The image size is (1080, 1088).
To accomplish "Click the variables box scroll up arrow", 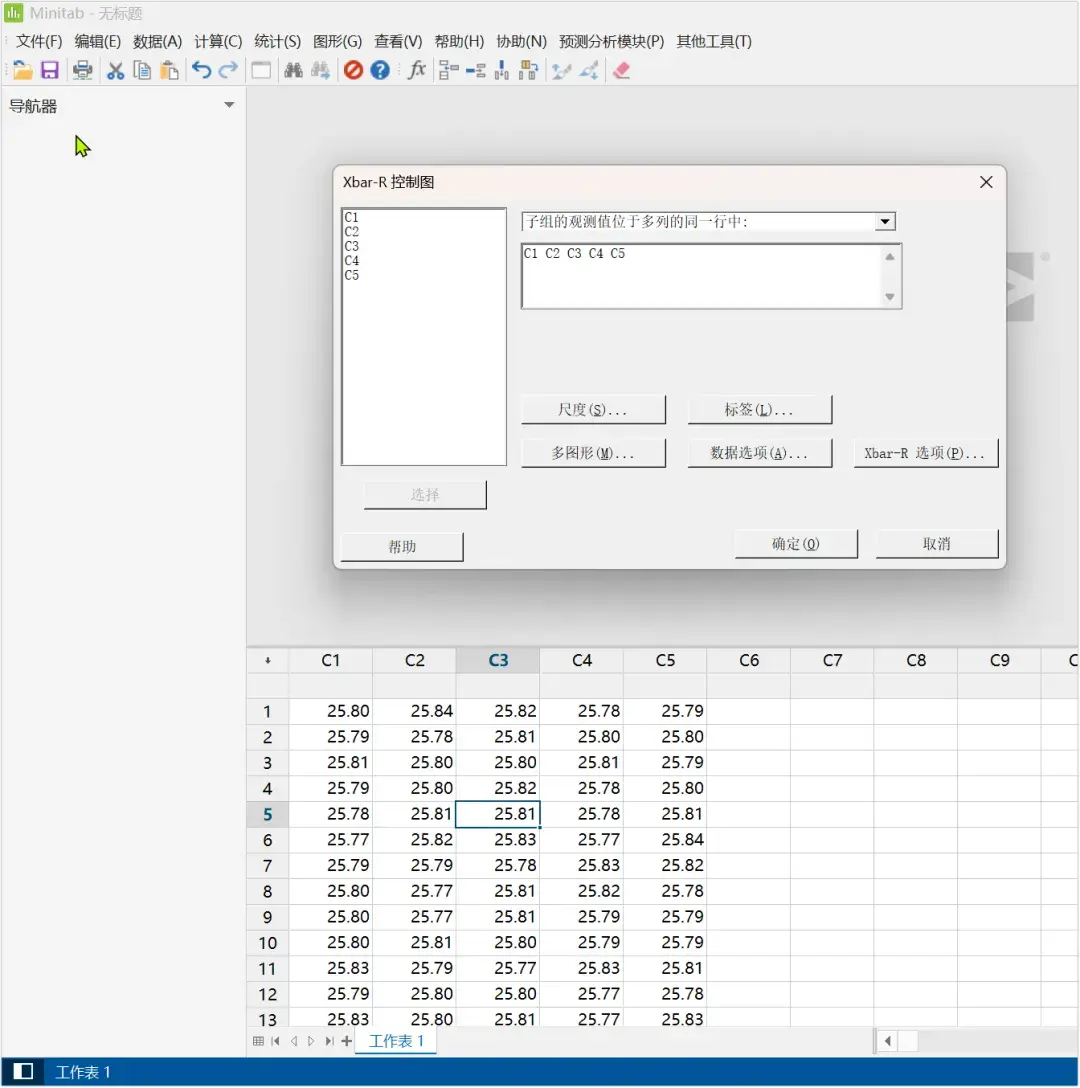I will [x=890, y=257].
